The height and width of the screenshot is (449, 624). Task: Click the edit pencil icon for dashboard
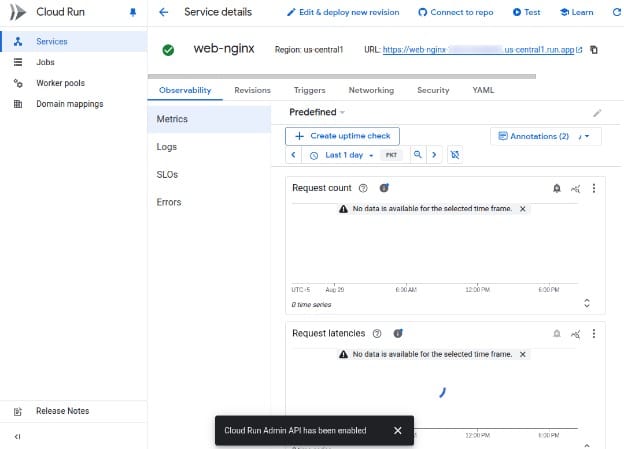pyautogui.click(x=597, y=113)
